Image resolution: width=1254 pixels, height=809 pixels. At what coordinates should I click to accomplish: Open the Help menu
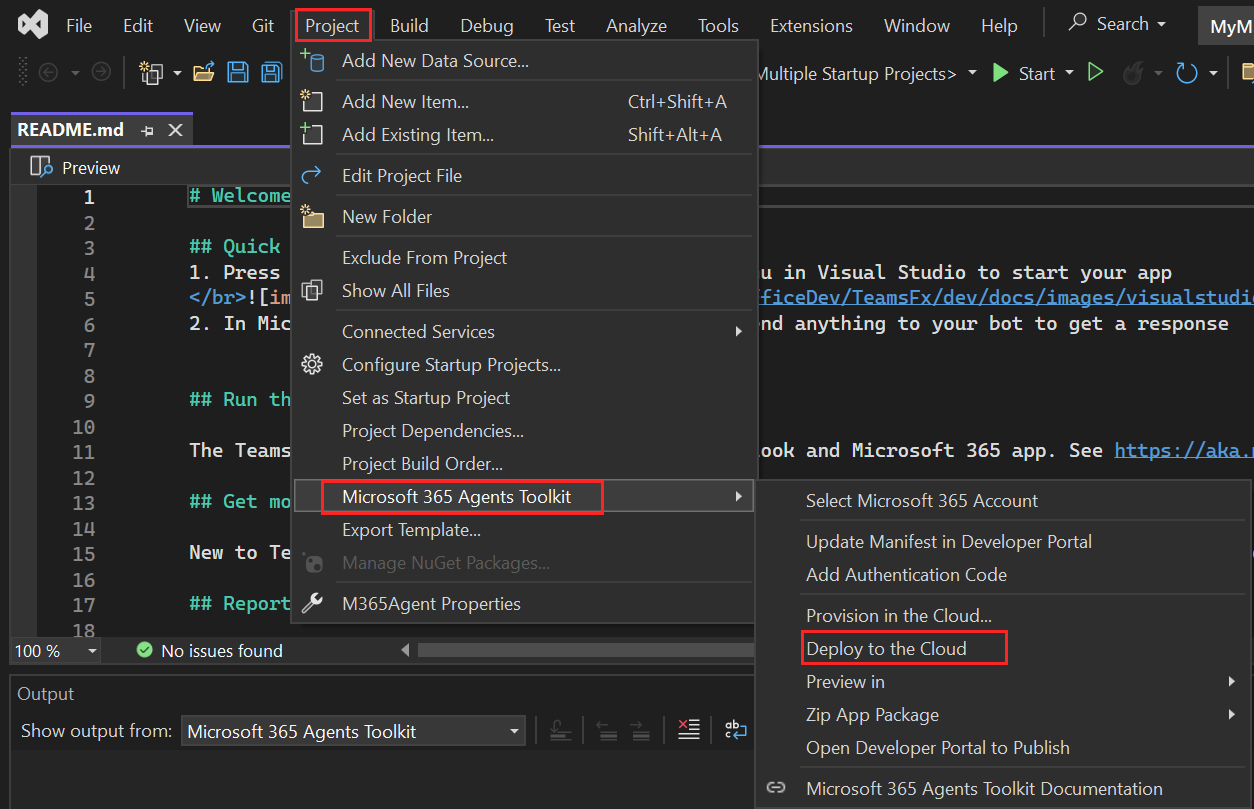click(x=999, y=25)
